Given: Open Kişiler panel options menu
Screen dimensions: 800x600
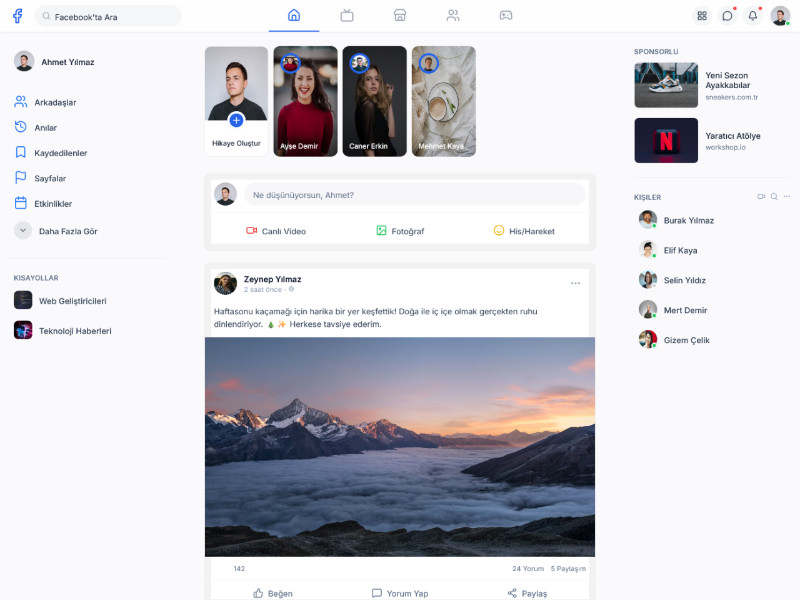Looking at the screenshot, I should pos(787,197).
